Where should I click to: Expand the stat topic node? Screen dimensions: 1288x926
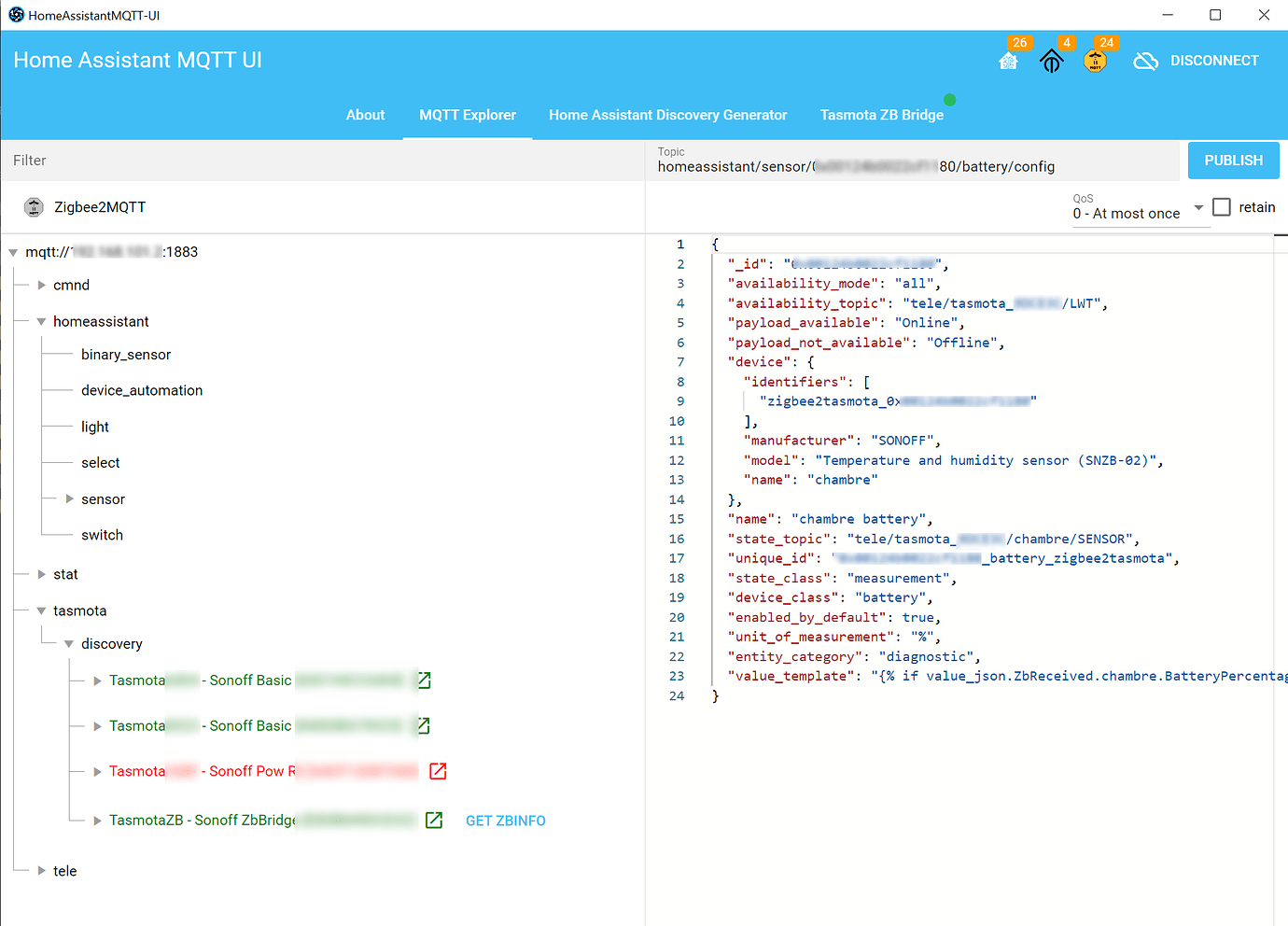[x=41, y=574]
